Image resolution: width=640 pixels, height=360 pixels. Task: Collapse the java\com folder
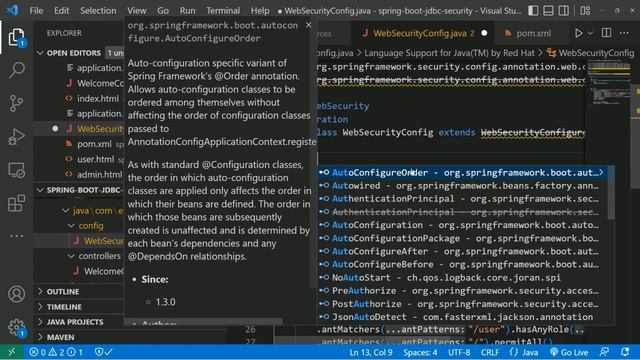[x=65, y=211]
